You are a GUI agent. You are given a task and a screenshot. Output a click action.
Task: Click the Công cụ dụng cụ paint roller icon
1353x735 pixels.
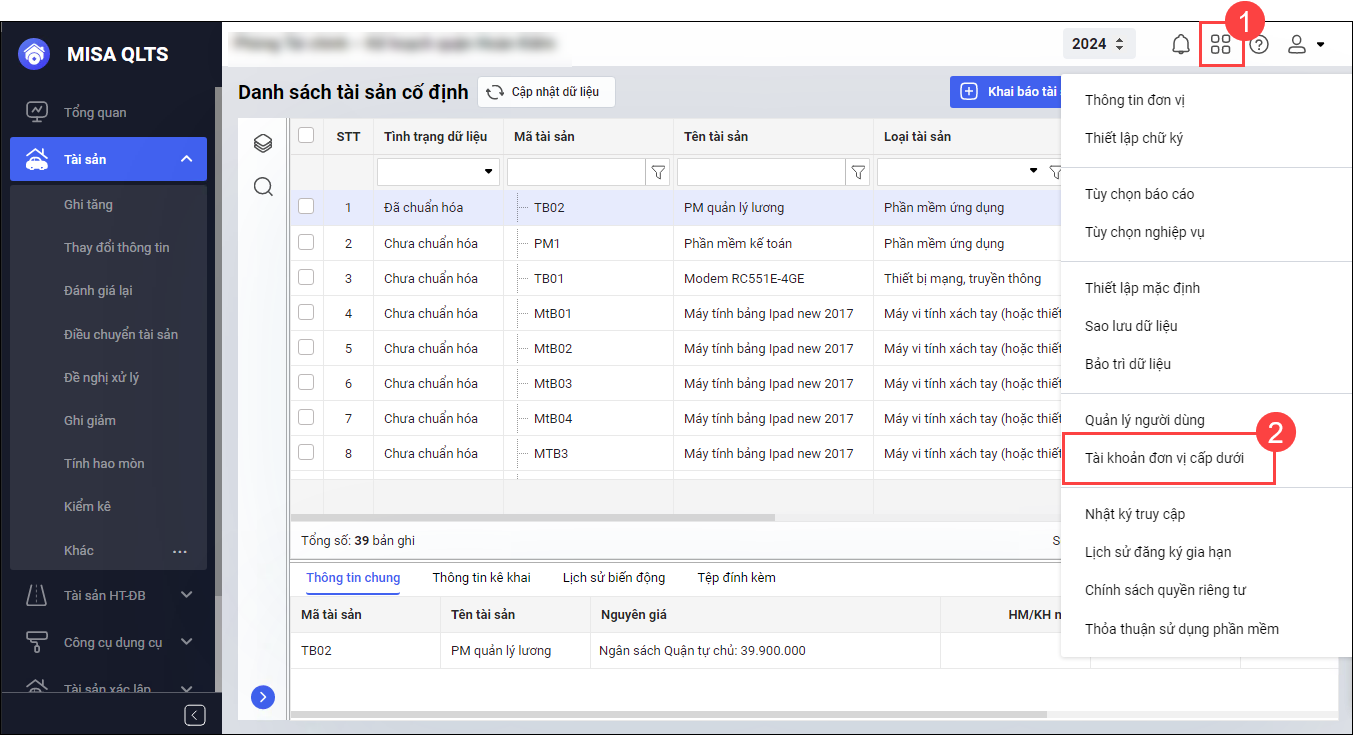37,642
